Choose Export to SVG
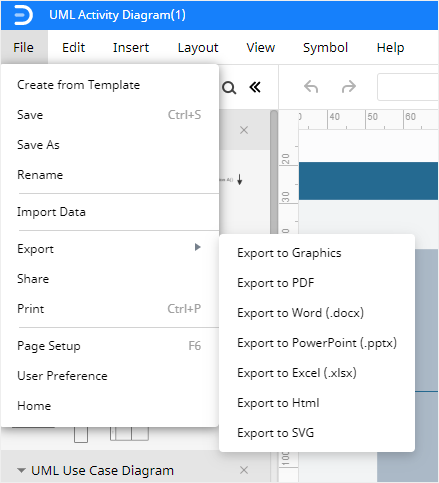 click(x=317, y=433)
